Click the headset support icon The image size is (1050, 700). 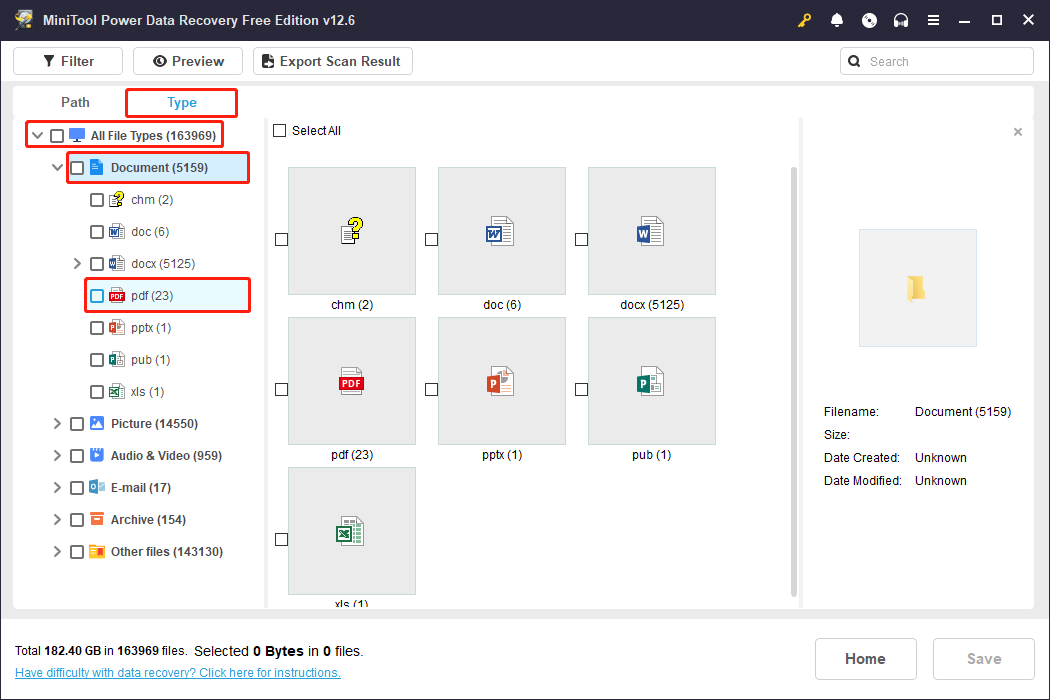point(901,19)
